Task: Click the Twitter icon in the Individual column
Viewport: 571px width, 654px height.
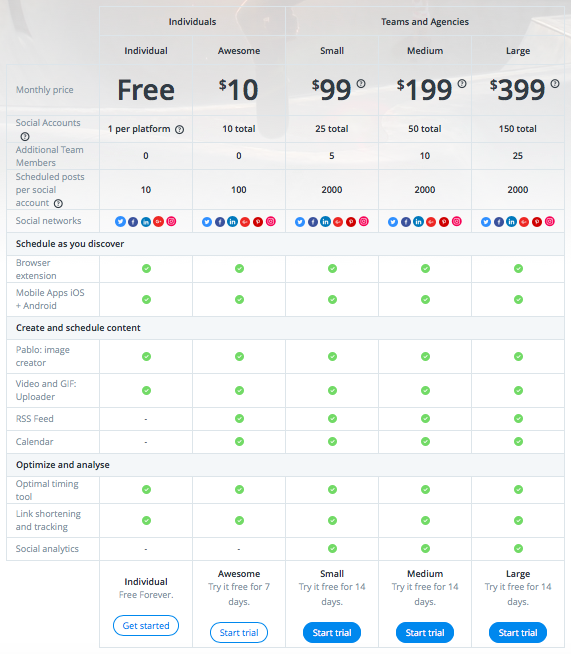Action: pos(121,221)
